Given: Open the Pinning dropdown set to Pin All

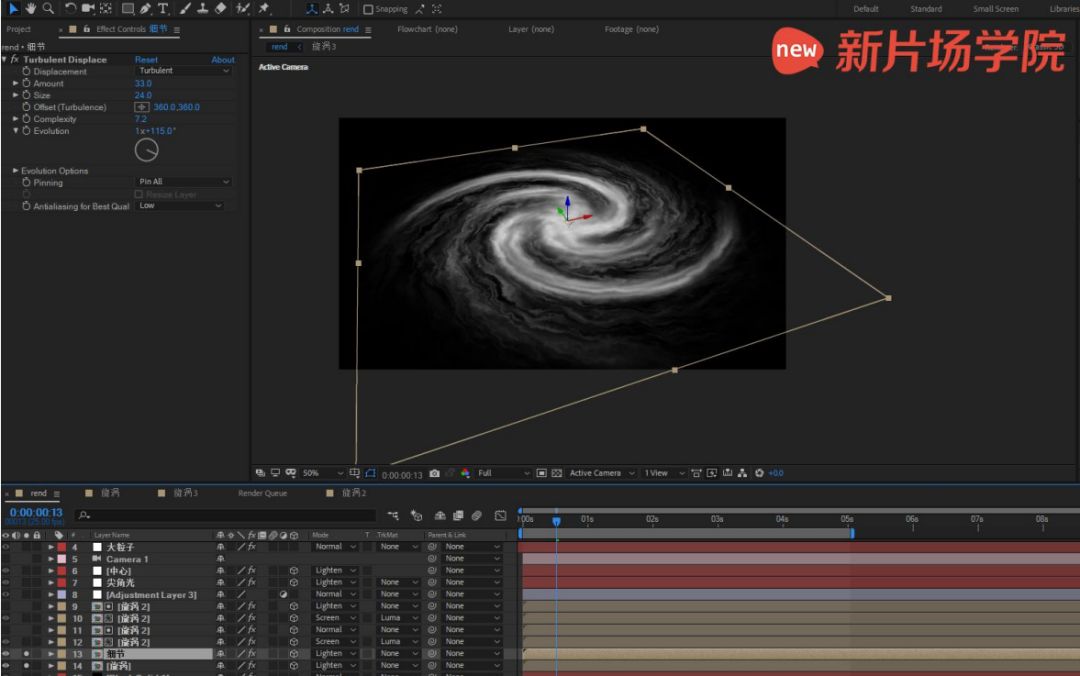Looking at the screenshot, I should tap(184, 182).
